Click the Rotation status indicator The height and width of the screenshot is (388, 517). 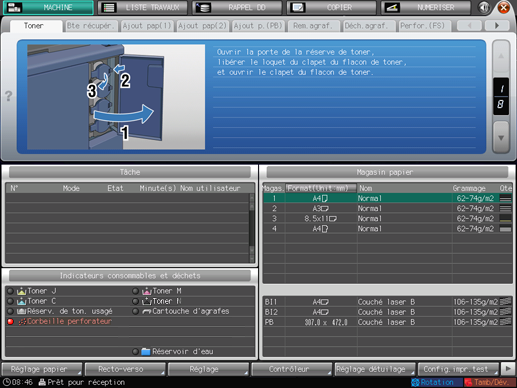point(437,382)
